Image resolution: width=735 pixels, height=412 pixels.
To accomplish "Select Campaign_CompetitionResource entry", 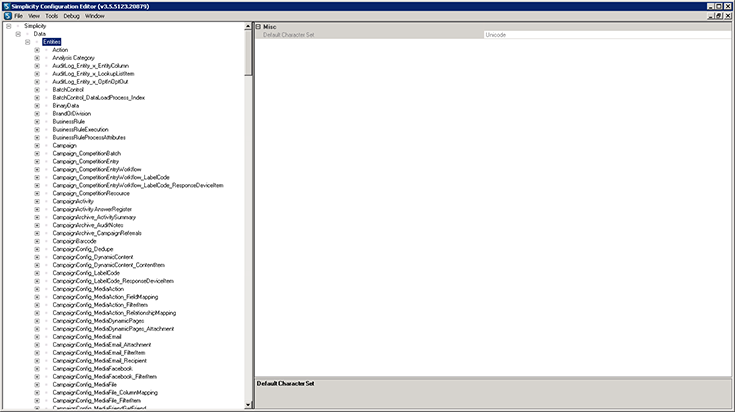I will (91, 193).
